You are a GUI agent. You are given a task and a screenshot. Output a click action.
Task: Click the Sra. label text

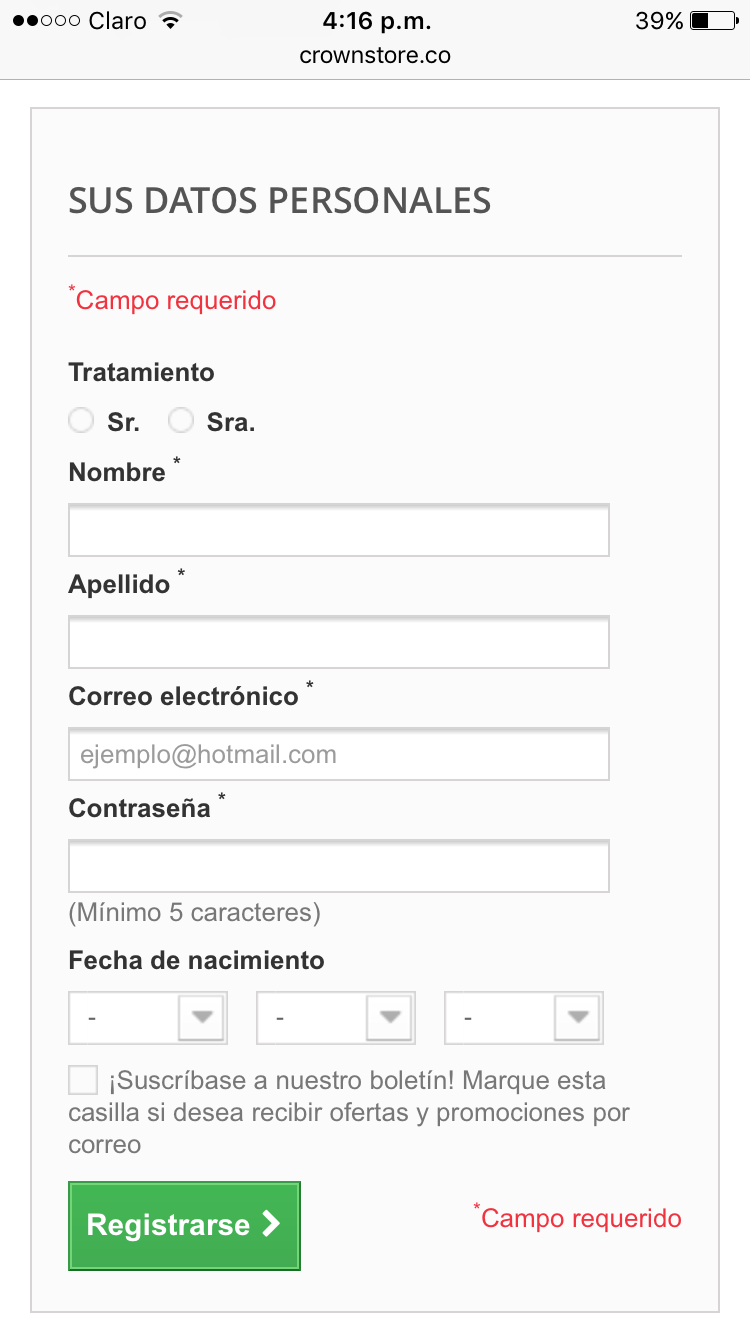click(231, 423)
